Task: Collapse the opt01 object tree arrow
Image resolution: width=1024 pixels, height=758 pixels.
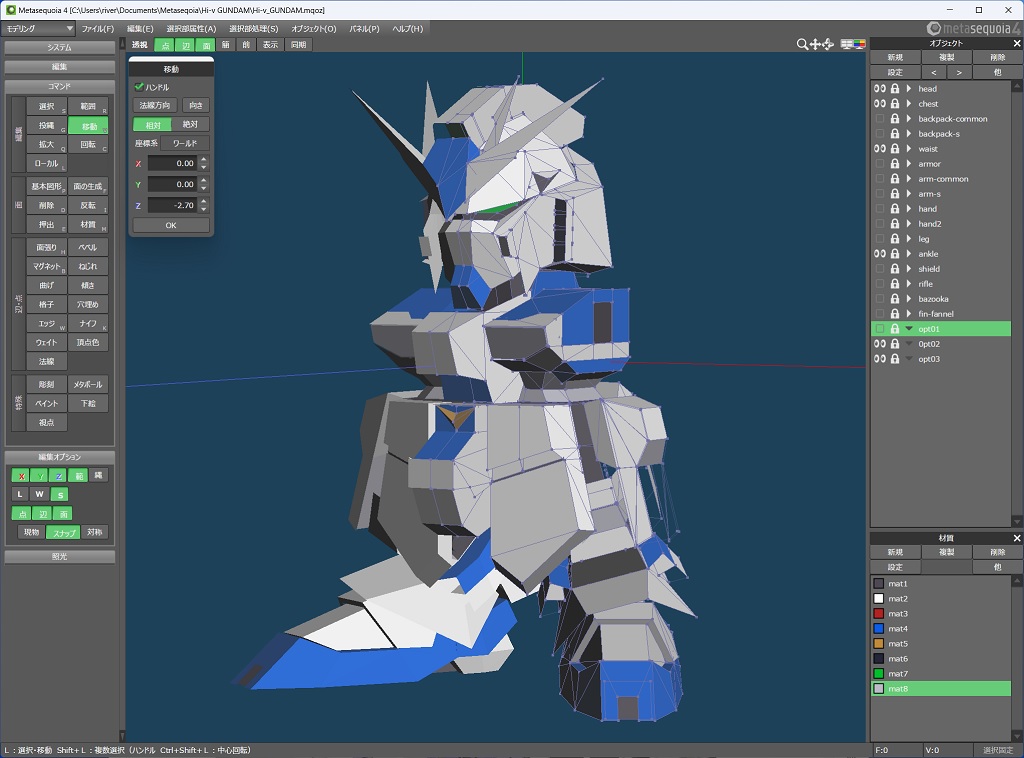Action: (909, 329)
